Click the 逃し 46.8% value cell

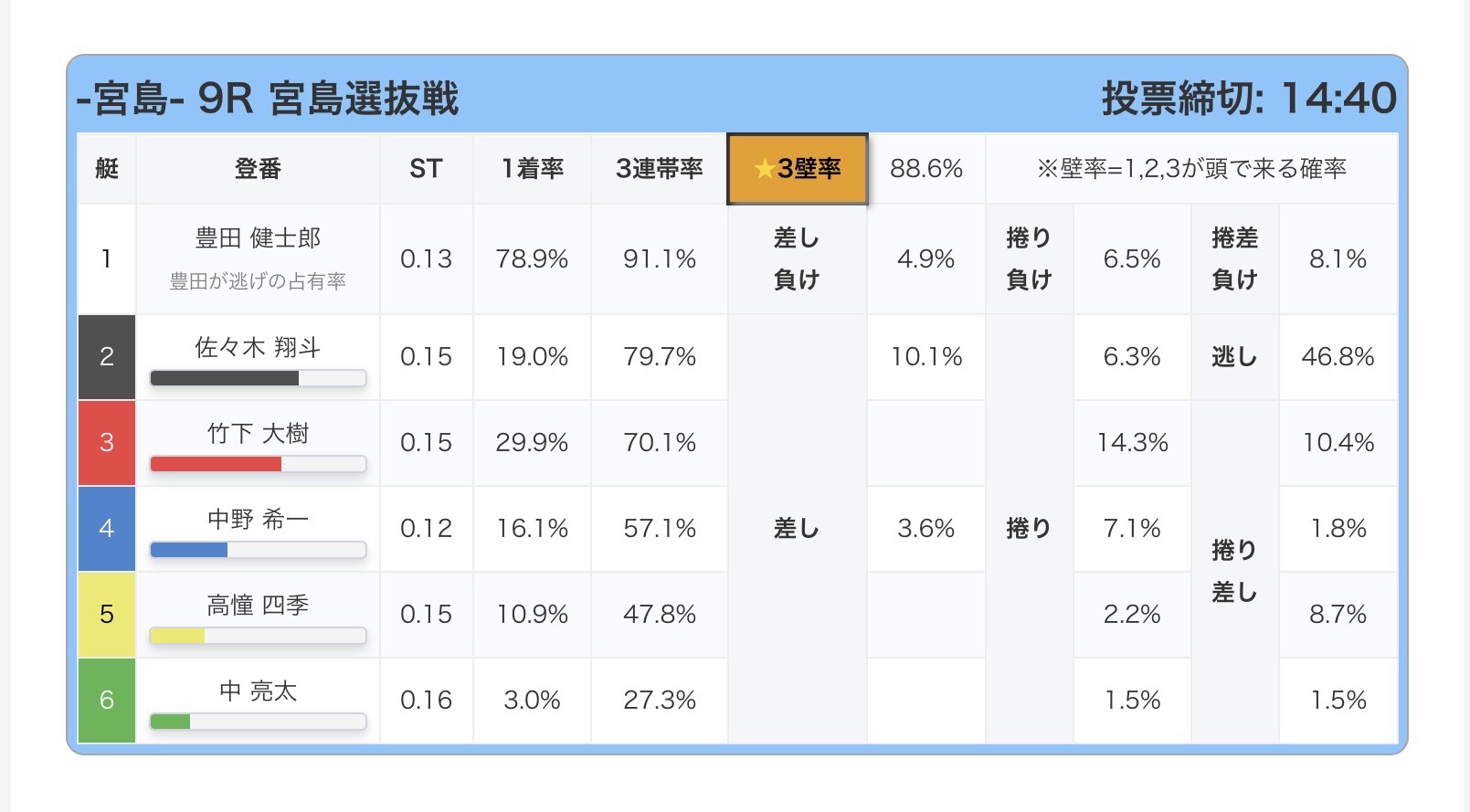click(x=1338, y=357)
